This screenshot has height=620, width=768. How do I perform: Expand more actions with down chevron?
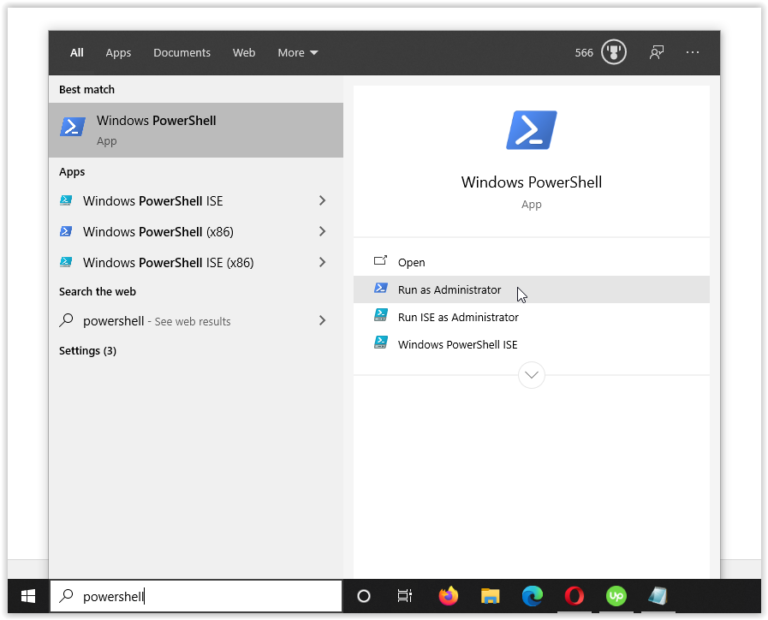click(531, 375)
